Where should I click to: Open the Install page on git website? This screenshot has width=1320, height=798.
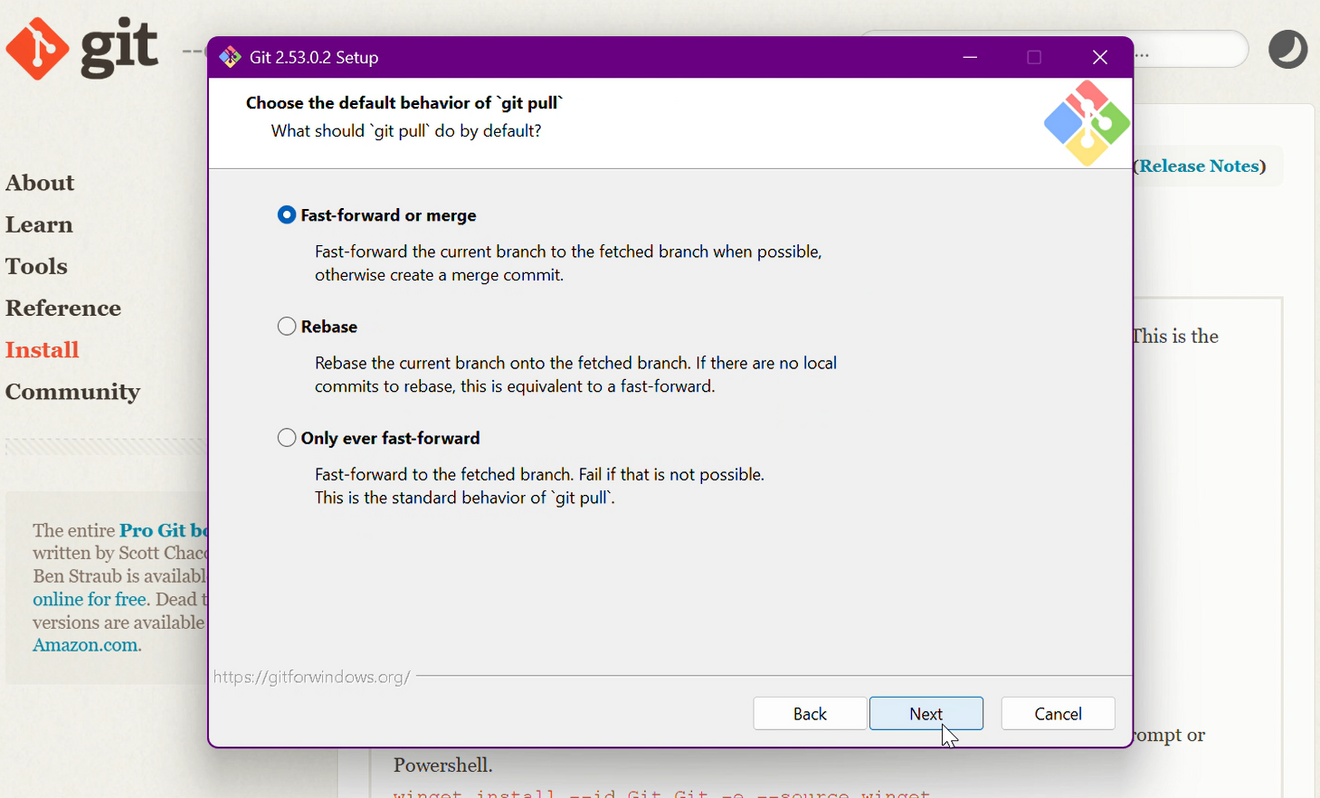[x=42, y=350]
